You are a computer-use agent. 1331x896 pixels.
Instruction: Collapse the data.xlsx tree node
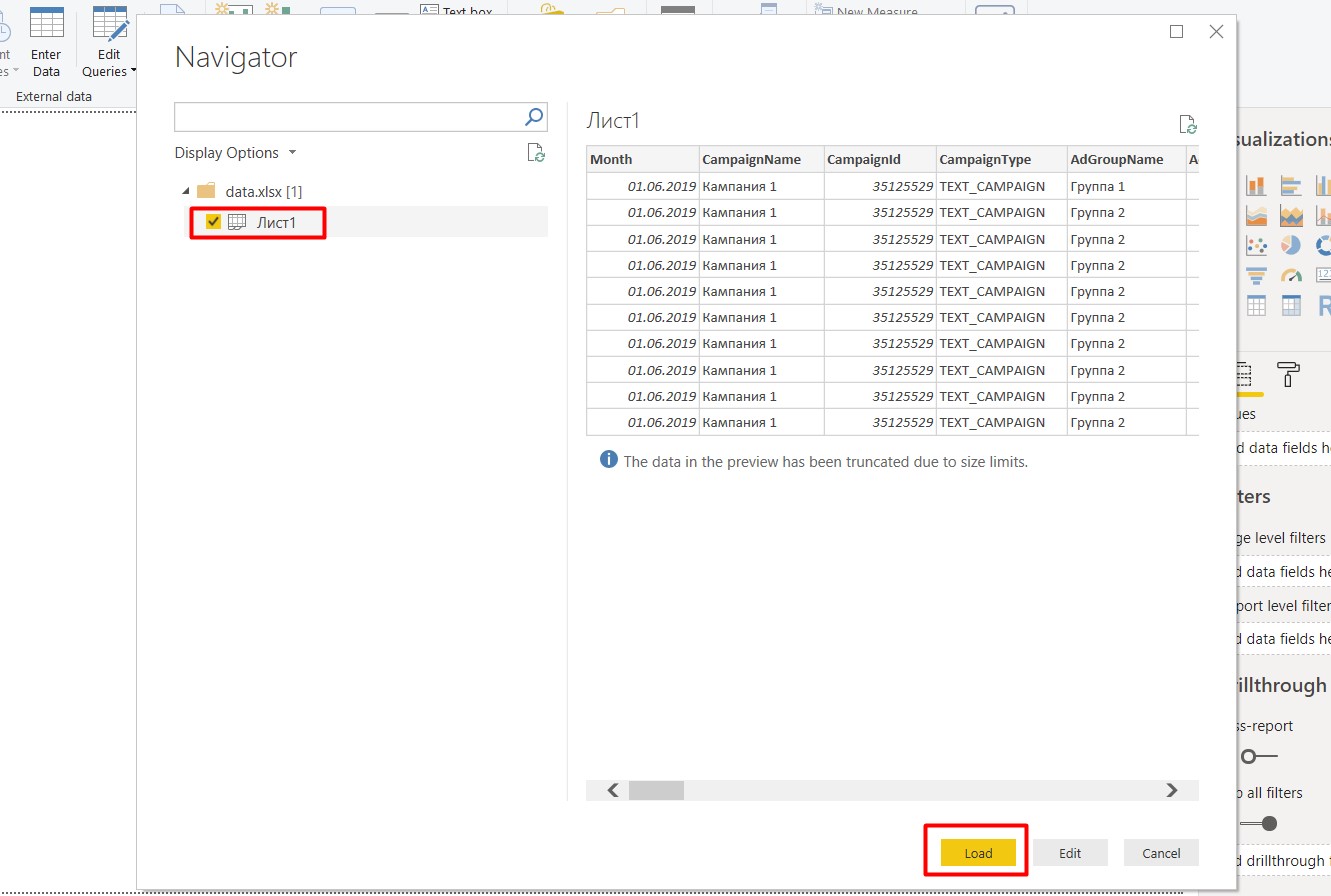[186, 191]
